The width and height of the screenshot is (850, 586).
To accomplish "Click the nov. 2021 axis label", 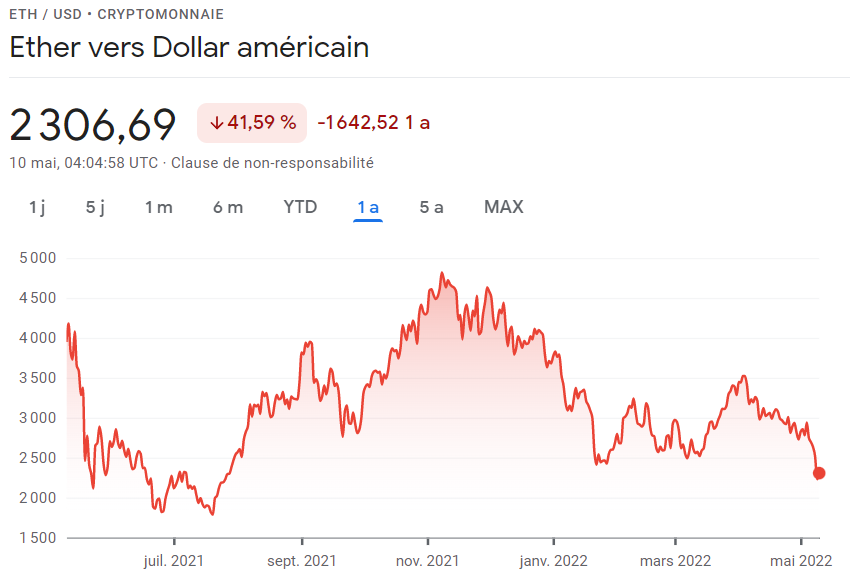I will coord(427,561).
